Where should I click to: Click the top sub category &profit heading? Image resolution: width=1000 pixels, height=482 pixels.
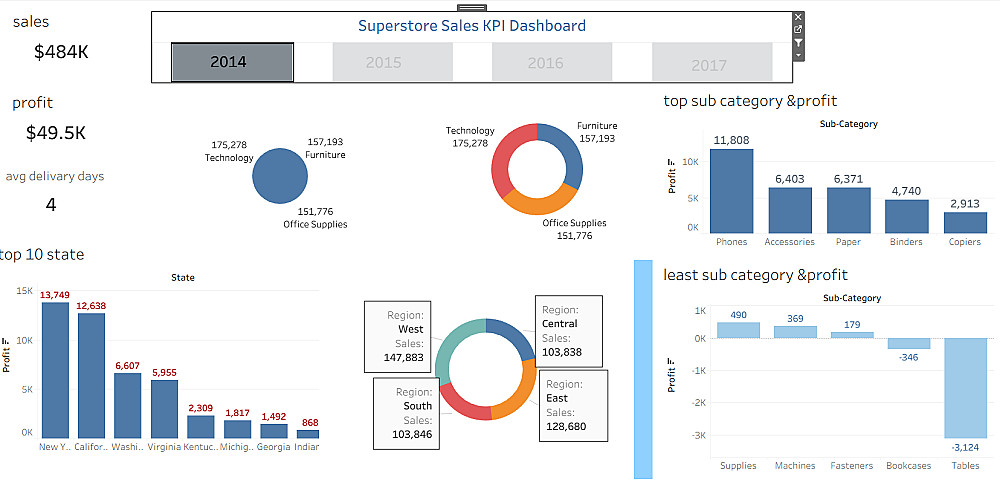(751, 101)
